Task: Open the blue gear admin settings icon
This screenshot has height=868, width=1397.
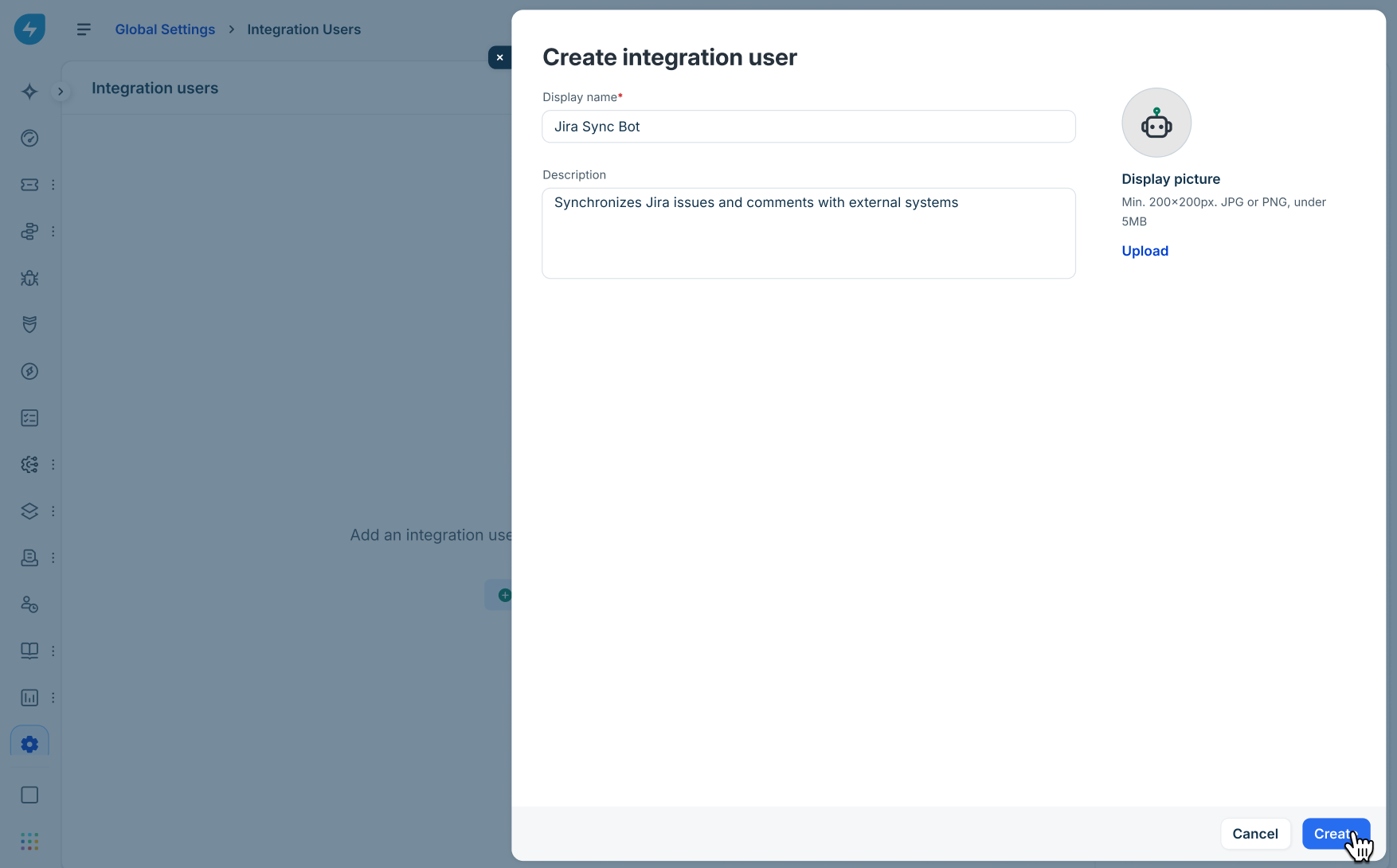Action: [x=29, y=744]
